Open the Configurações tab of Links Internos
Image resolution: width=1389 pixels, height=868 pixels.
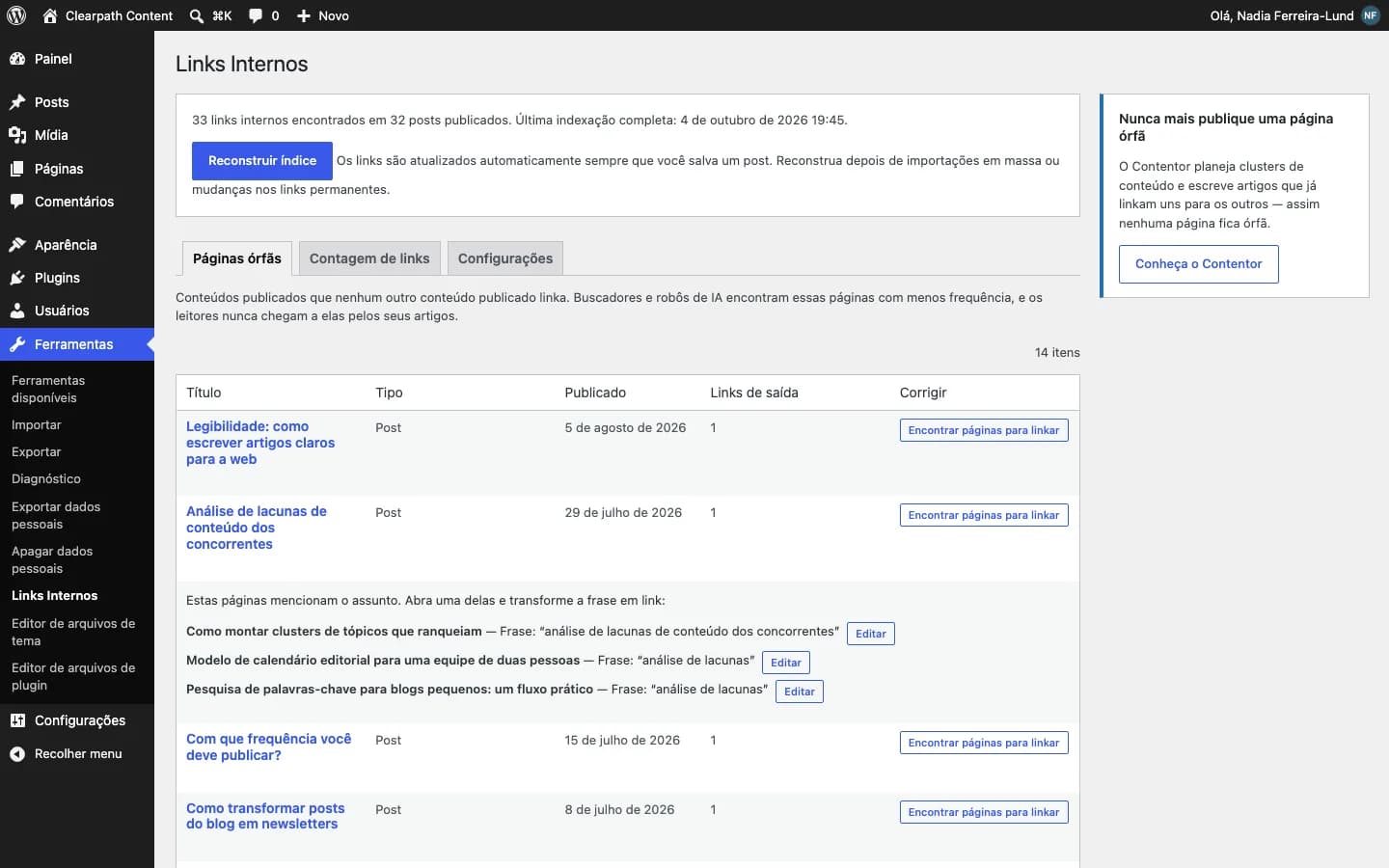coord(505,258)
